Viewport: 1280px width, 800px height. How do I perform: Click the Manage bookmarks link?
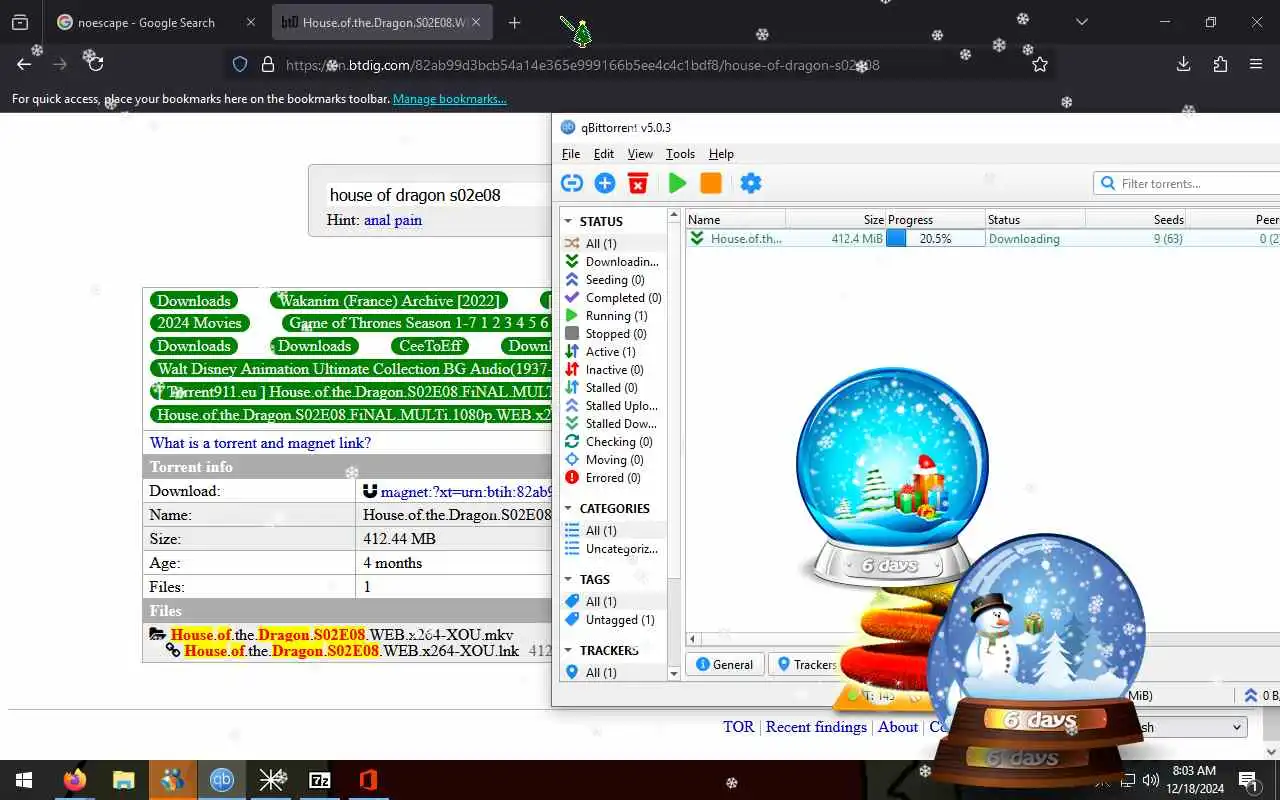tap(450, 99)
